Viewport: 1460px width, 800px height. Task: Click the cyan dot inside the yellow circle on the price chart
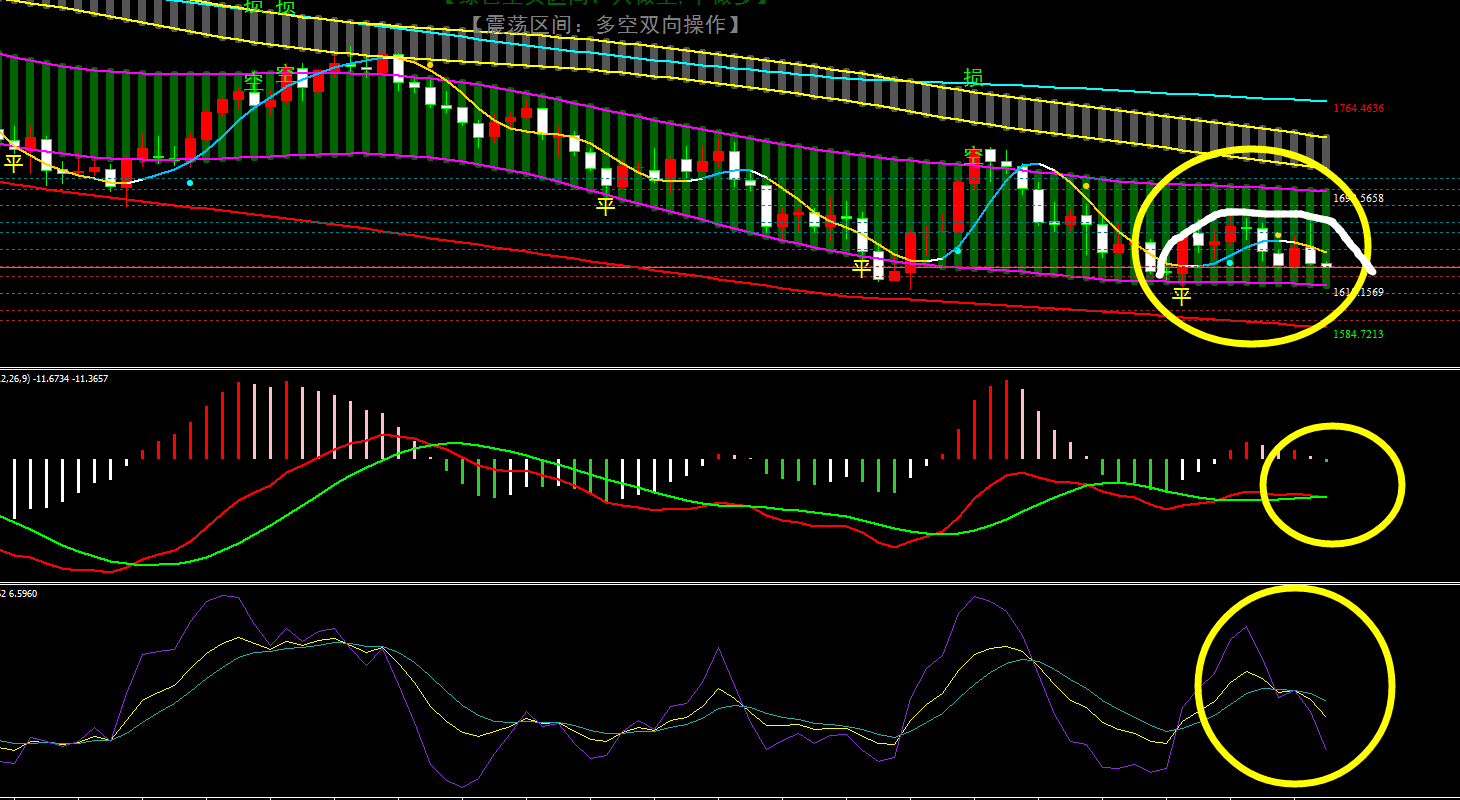(1229, 262)
